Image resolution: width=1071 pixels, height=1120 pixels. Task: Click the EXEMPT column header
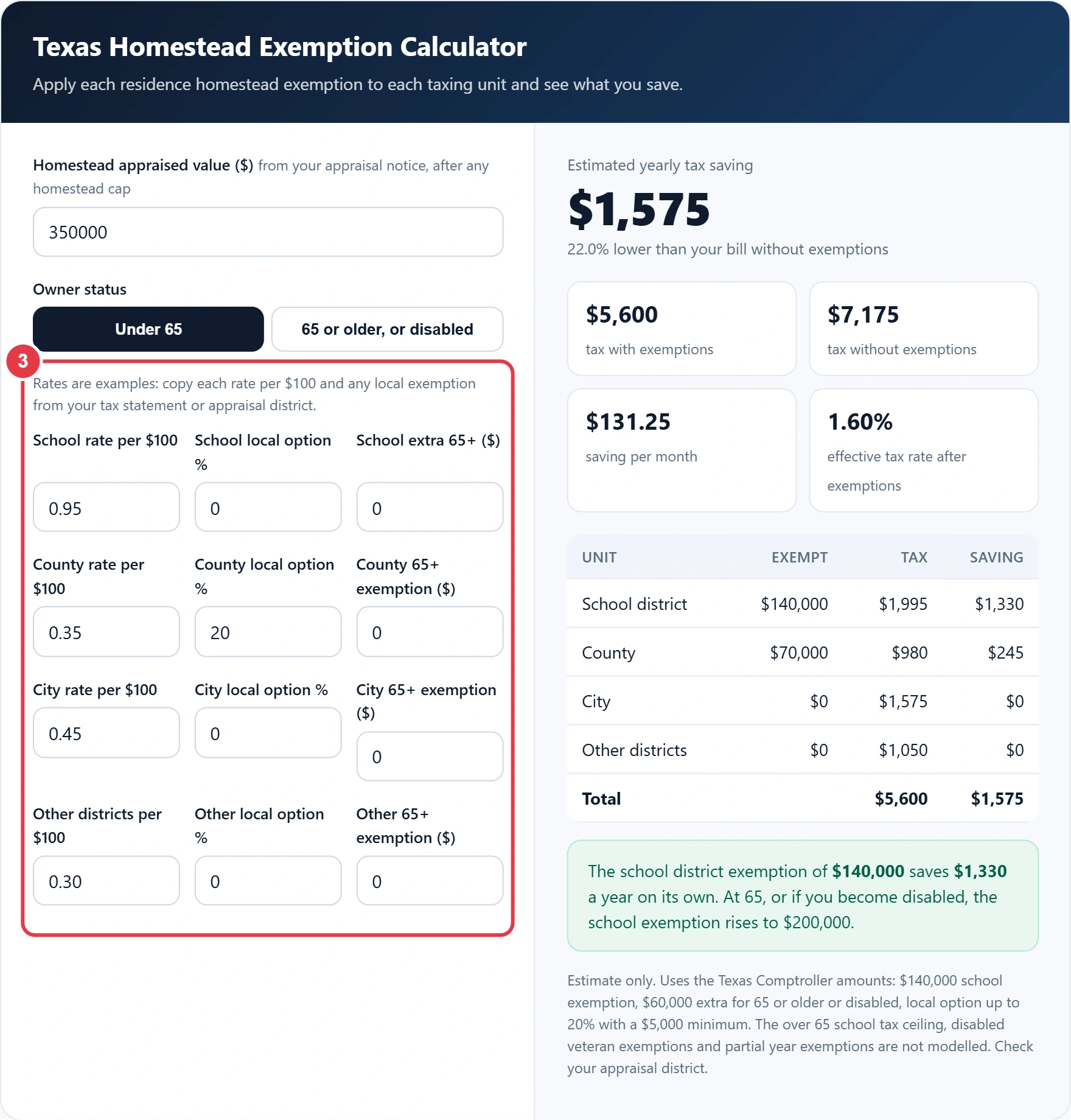pyautogui.click(x=800, y=557)
